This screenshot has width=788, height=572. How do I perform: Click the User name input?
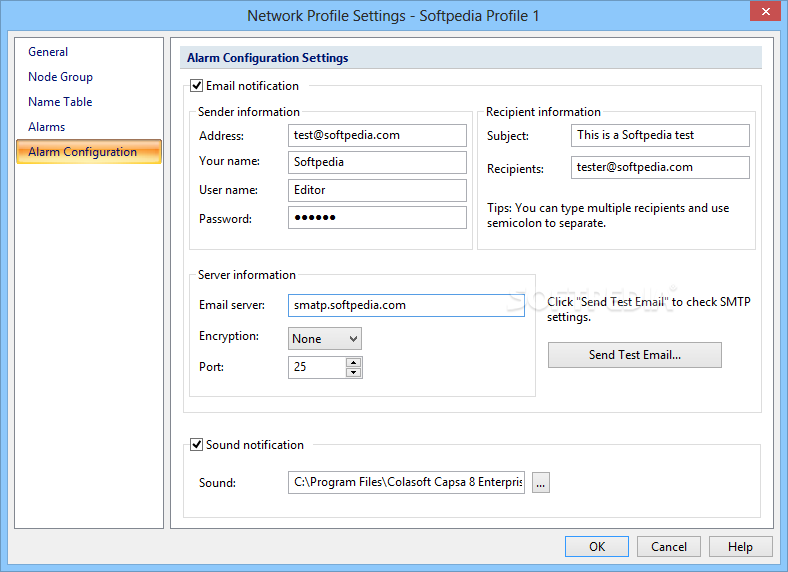click(377, 190)
